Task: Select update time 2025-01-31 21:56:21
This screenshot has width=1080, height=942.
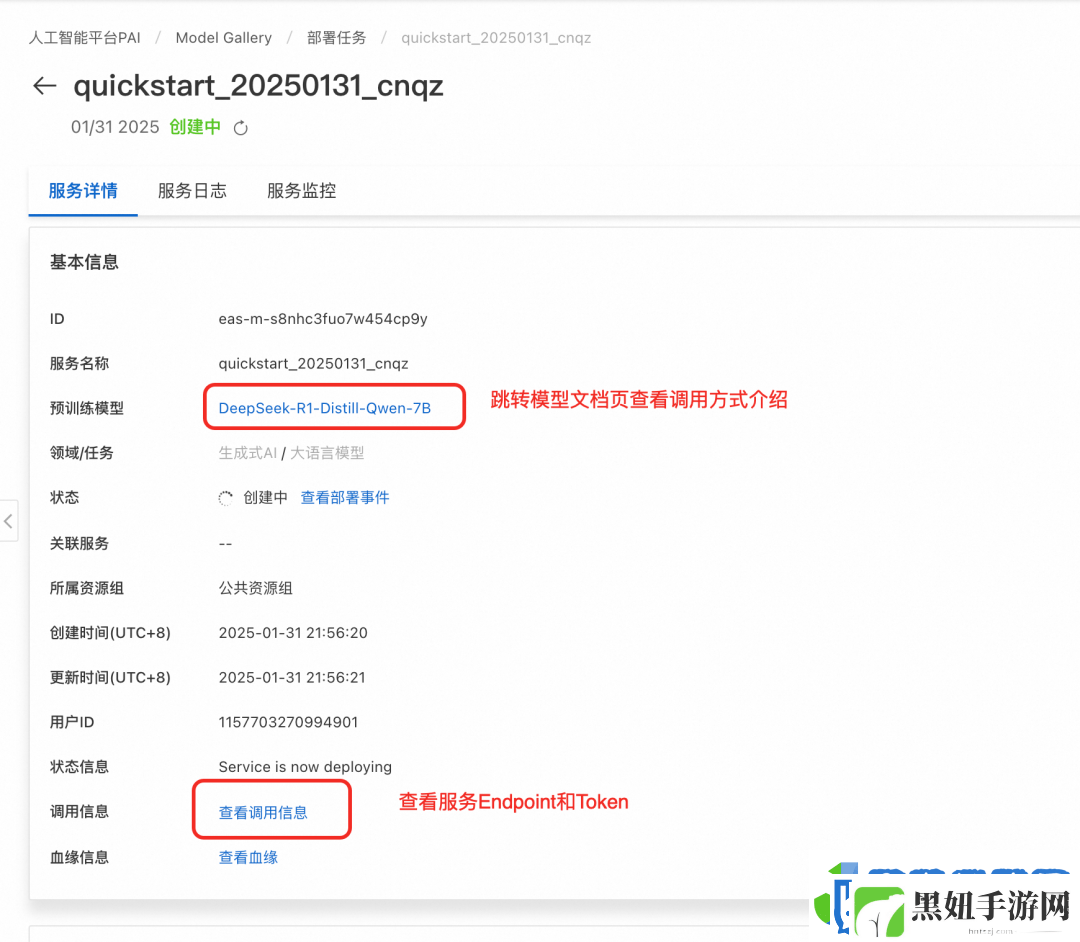Action: point(292,678)
